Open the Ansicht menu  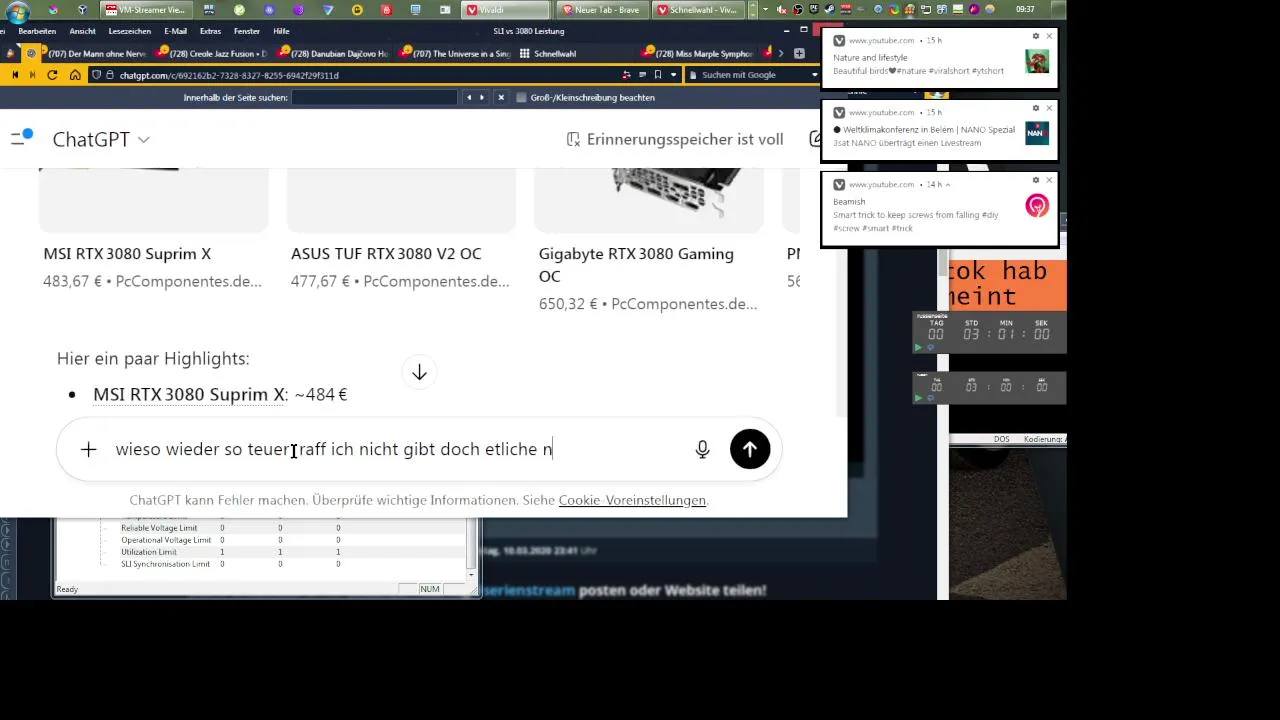(x=82, y=31)
